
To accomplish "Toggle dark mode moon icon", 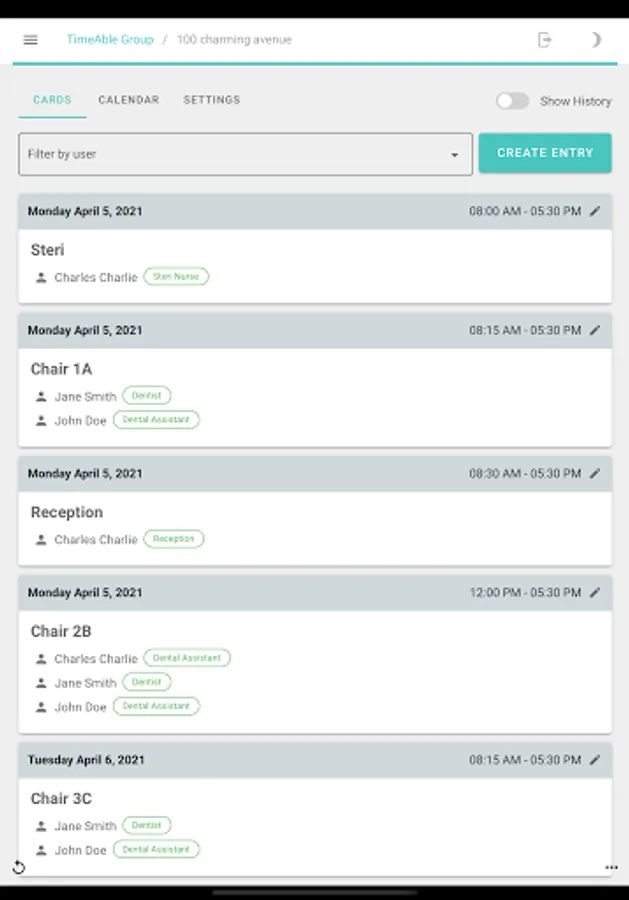I will (596, 40).
